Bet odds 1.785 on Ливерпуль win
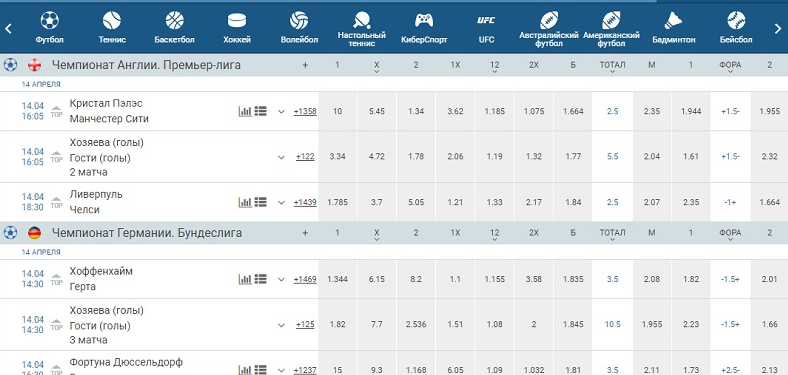This screenshot has width=788, height=375. pyautogui.click(x=337, y=202)
